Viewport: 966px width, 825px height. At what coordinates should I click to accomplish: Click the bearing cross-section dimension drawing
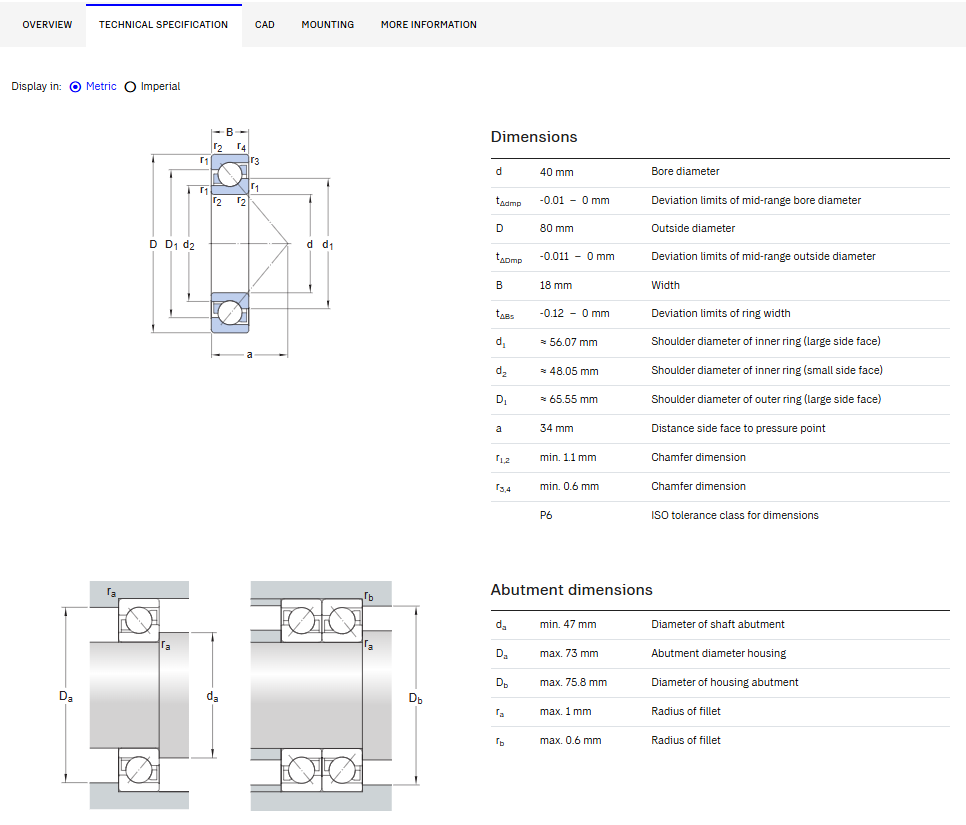click(x=242, y=243)
